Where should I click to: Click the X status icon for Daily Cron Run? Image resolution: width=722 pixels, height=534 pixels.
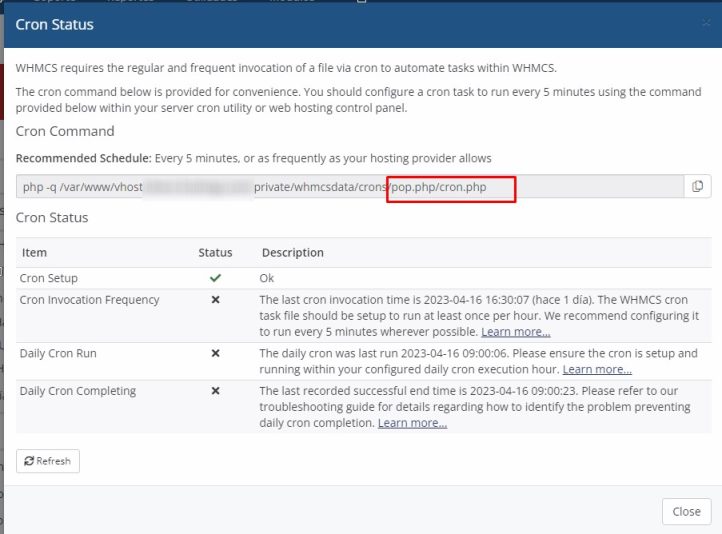click(x=215, y=354)
